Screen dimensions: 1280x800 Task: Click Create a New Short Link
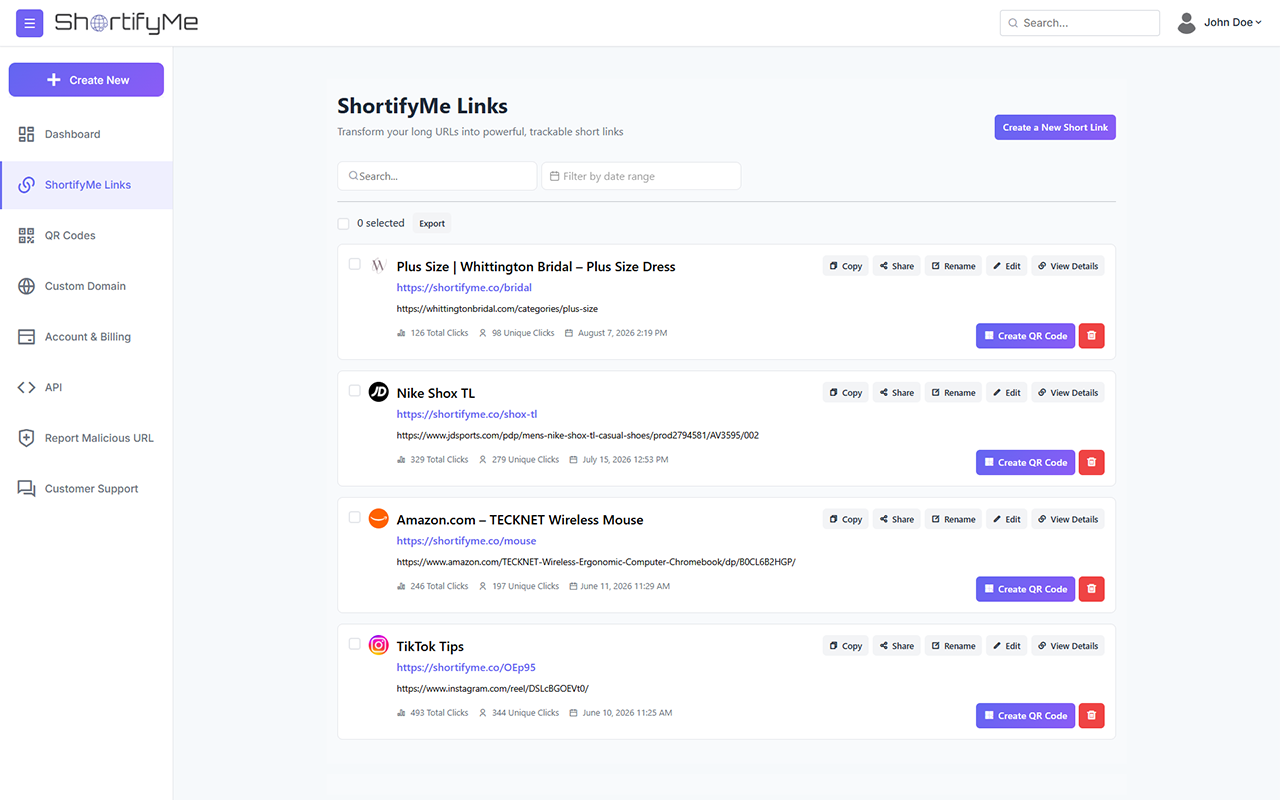pos(1055,127)
